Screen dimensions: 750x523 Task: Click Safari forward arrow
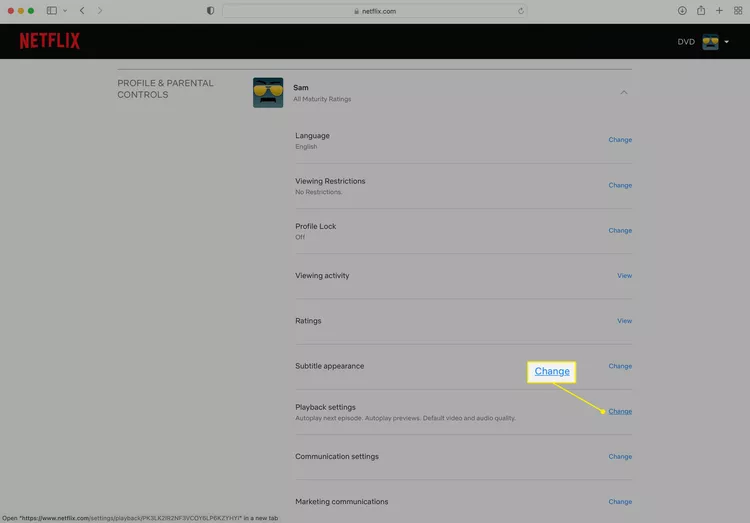click(x=99, y=10)
